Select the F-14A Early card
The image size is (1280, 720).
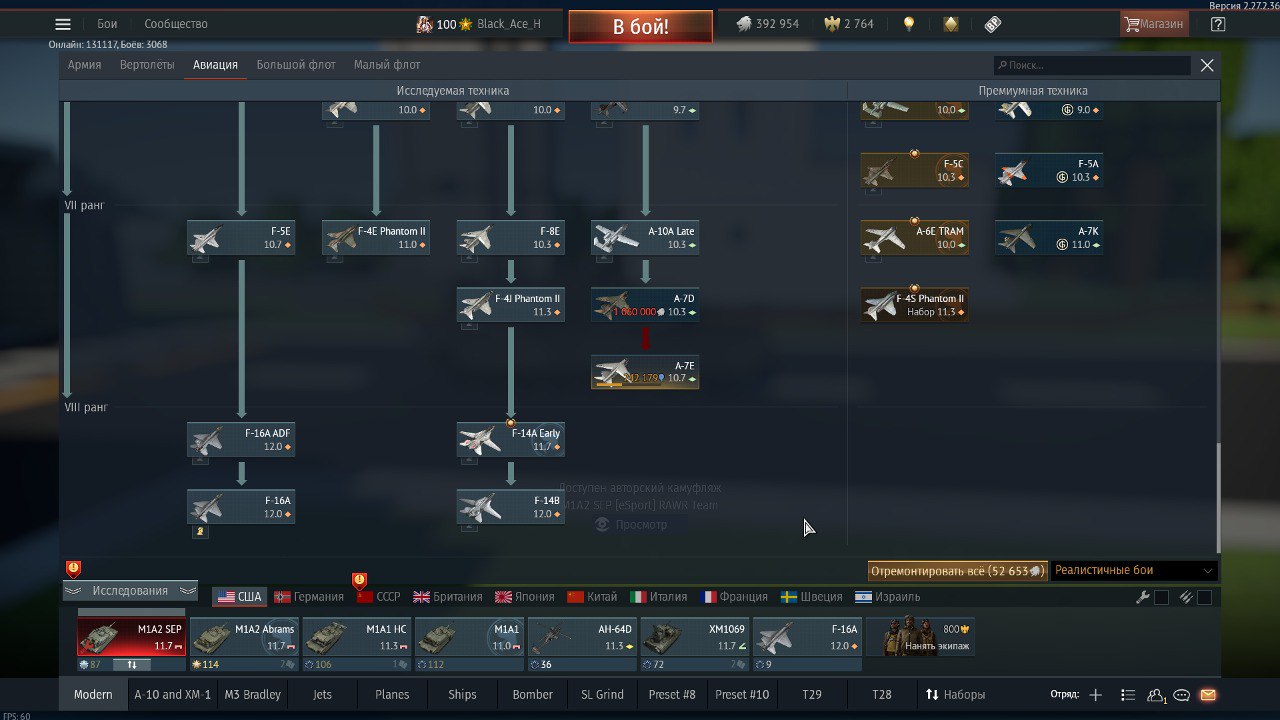point(511,440)
